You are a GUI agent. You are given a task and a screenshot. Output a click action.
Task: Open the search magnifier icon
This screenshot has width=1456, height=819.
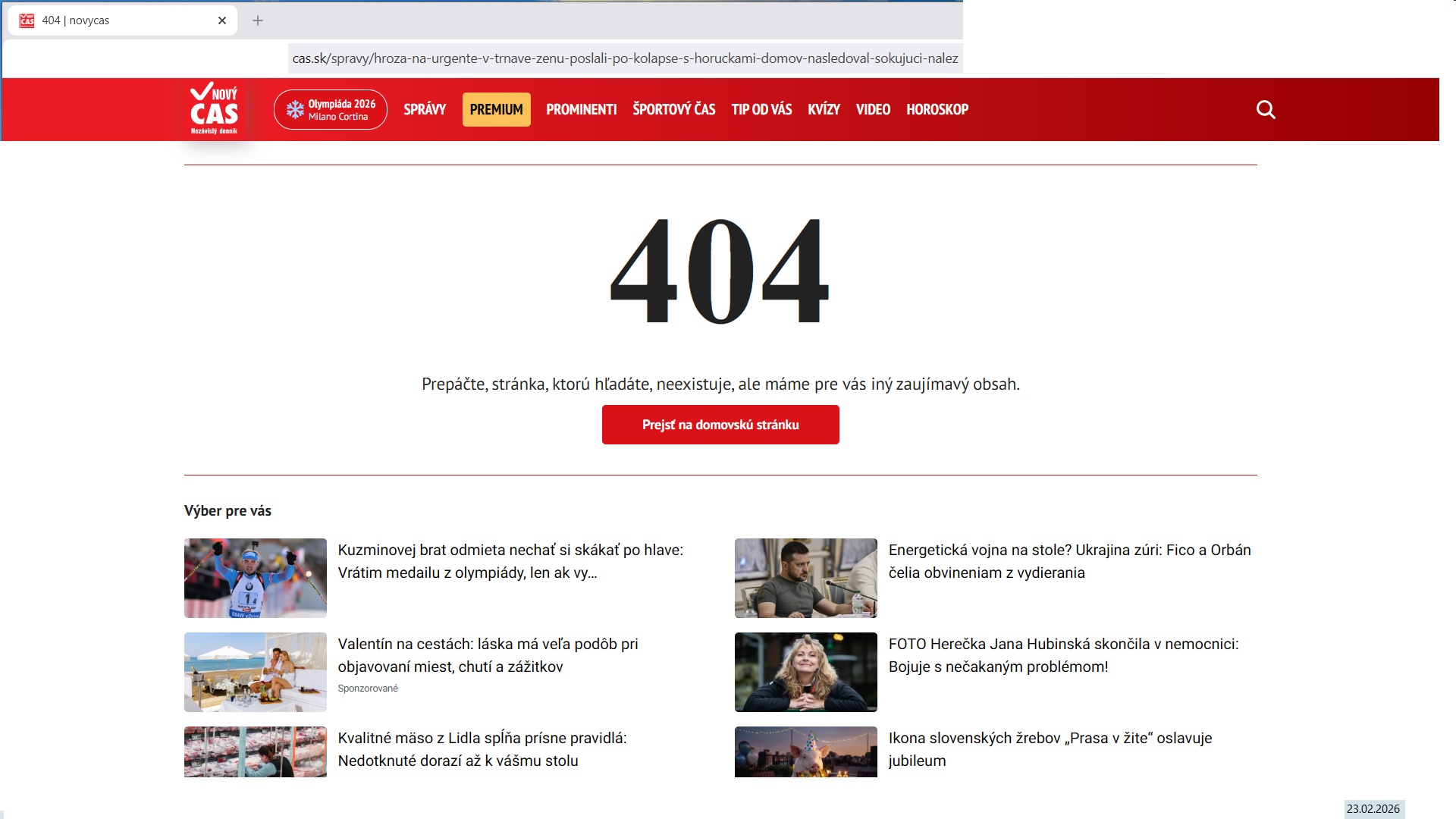(x=1266, y=110)
